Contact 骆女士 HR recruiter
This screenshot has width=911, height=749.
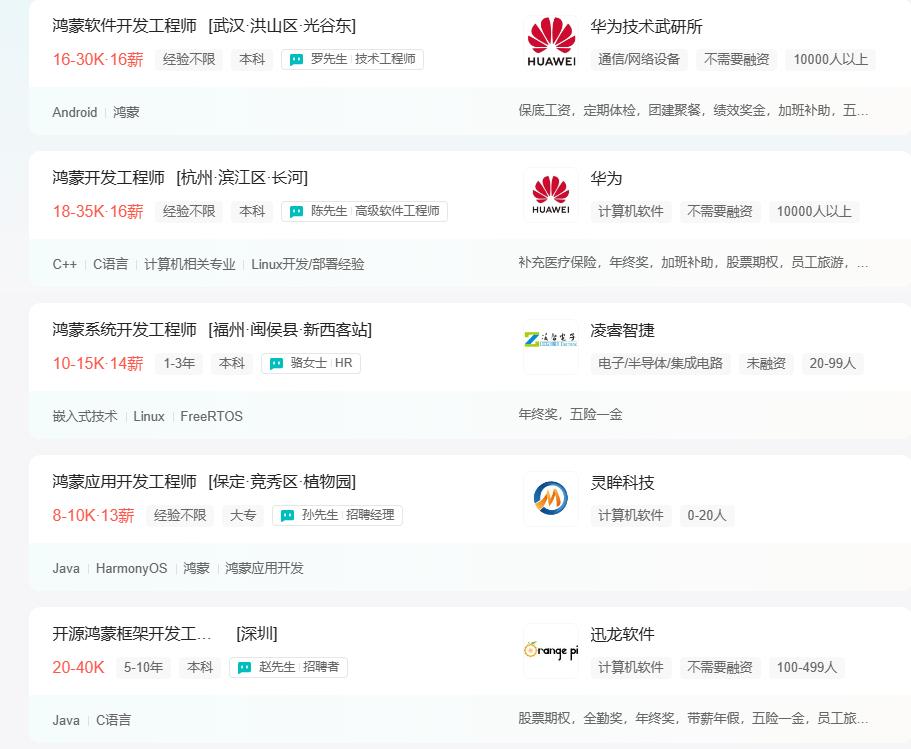(x=311, y=363)
